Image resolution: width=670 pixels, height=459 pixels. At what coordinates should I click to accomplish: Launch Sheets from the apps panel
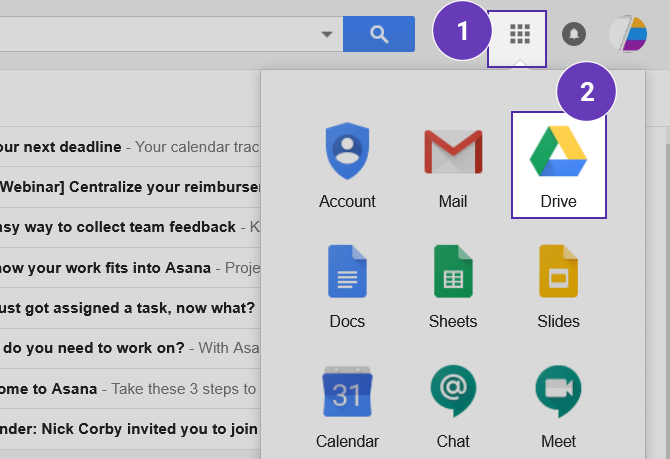tap(453, 286)
